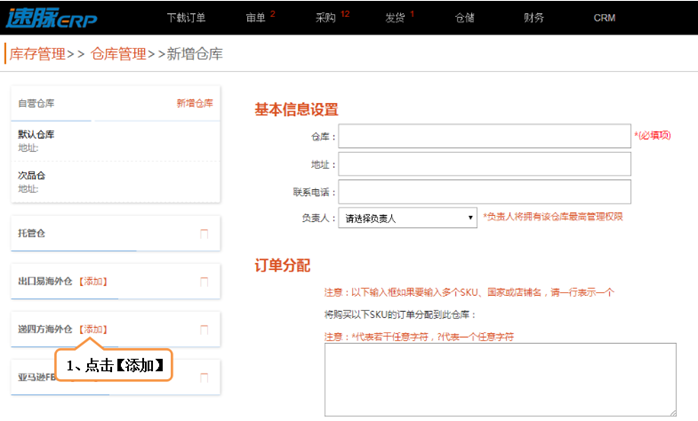Screen dimensions: 698x421
Task: Click the icon on the 出口易海外仓 row
Action: coord(205,282)
